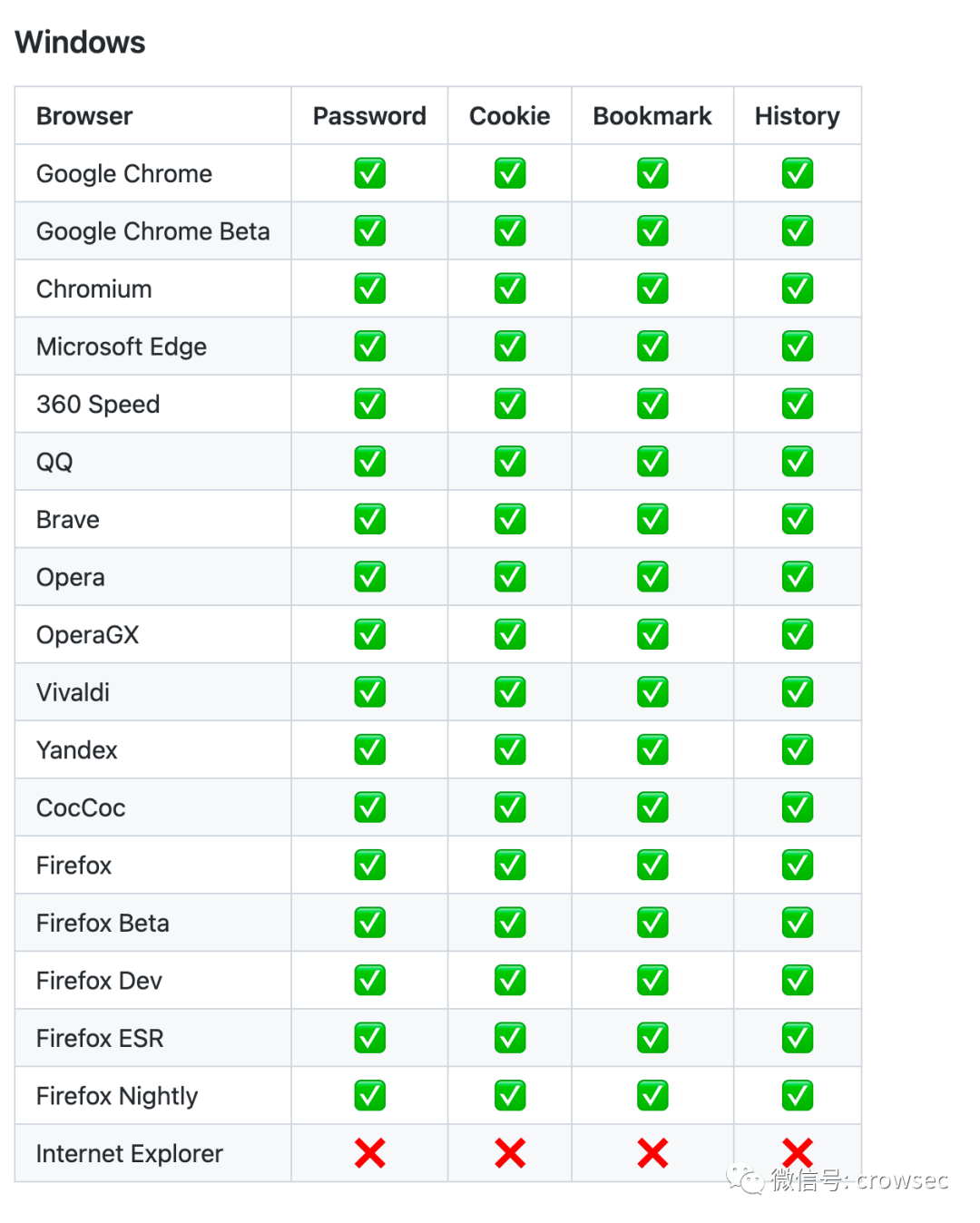The width and height of the screenshot is (980, 1223).
Task: Click Google Chrome Password green checkmark
Action: click(x=369, y=173)
